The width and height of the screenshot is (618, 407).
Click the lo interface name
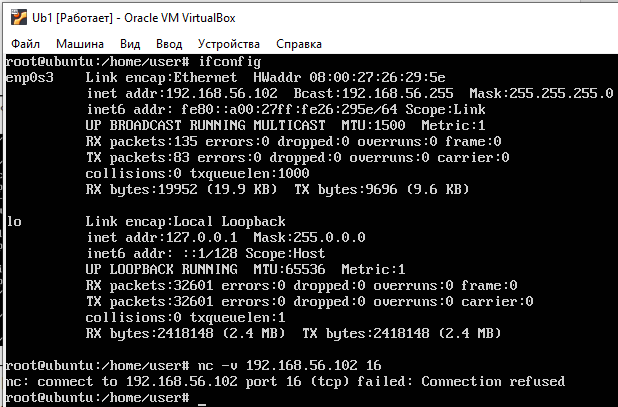click(x=14, y=222)
